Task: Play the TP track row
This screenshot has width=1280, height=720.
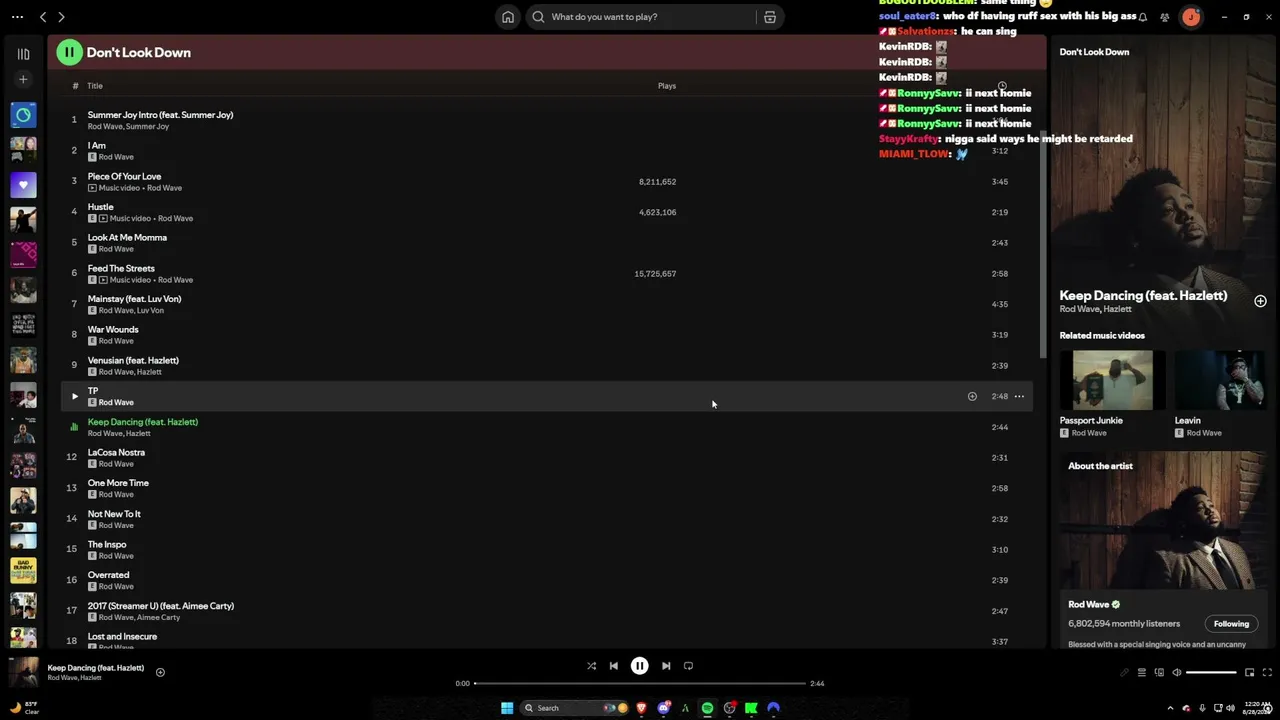Action: [74, 396]
